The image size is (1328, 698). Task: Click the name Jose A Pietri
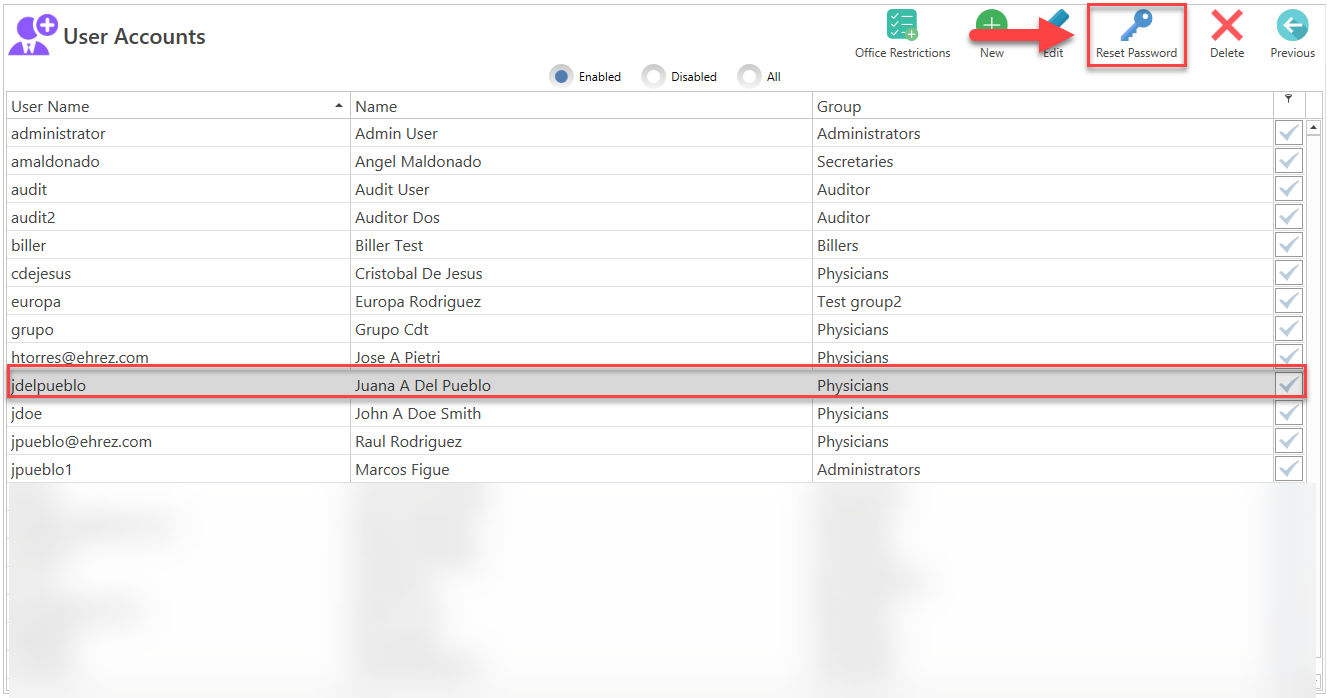click(398, 357)
